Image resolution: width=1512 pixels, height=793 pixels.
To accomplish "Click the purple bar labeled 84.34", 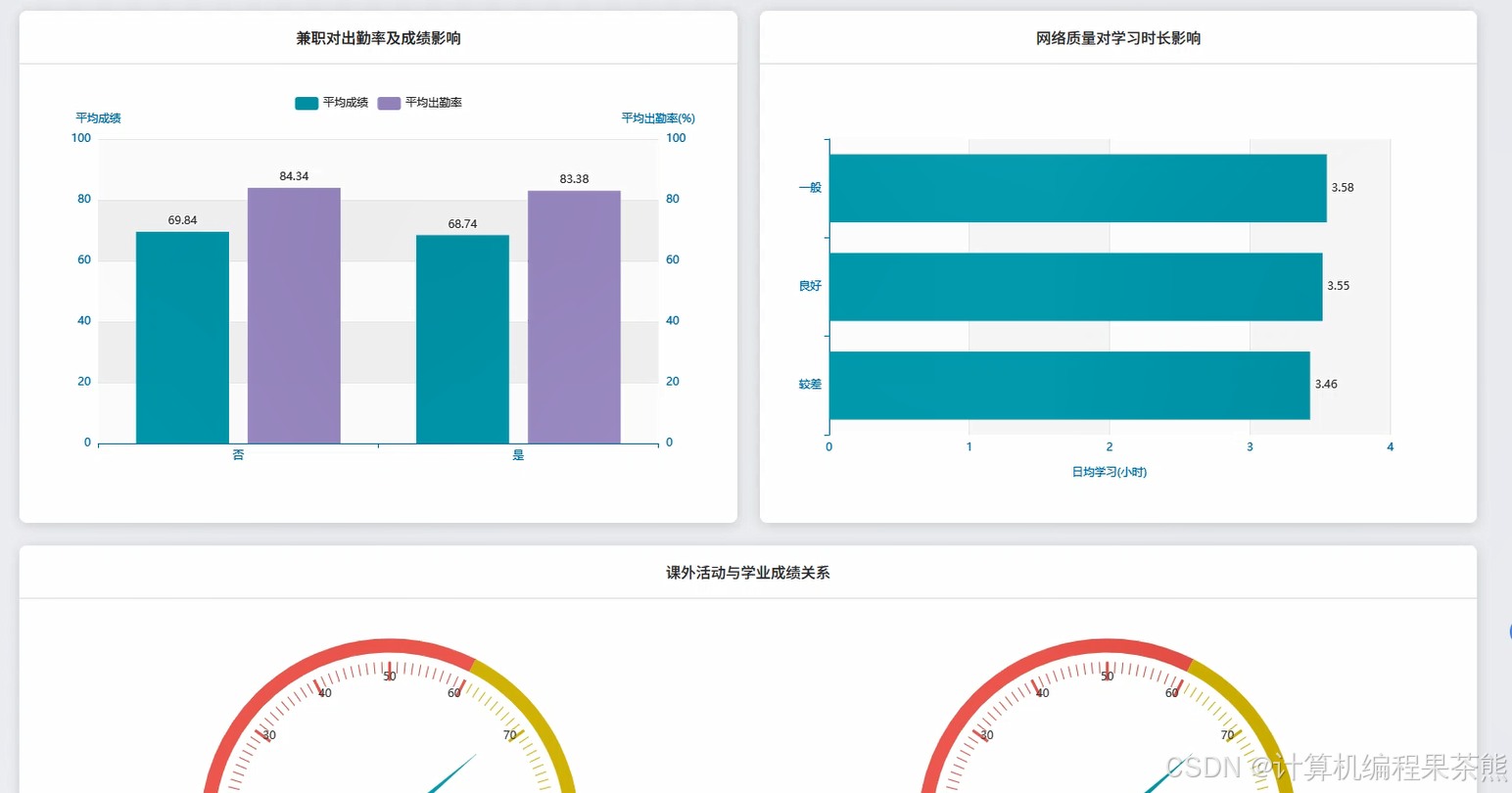I will [x=294, y=315].
